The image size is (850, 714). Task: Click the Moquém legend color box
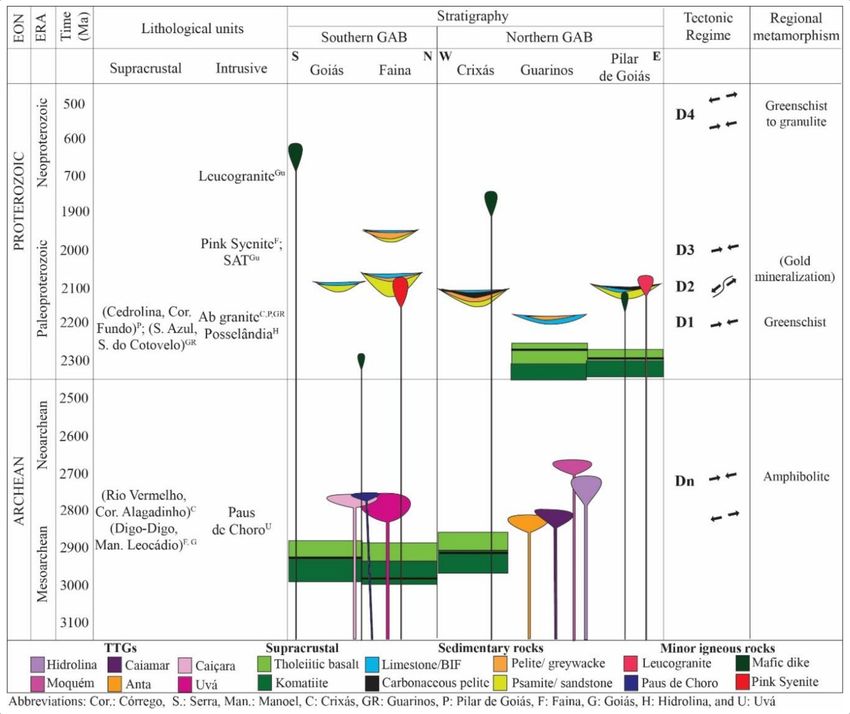[x=37, y=684]
